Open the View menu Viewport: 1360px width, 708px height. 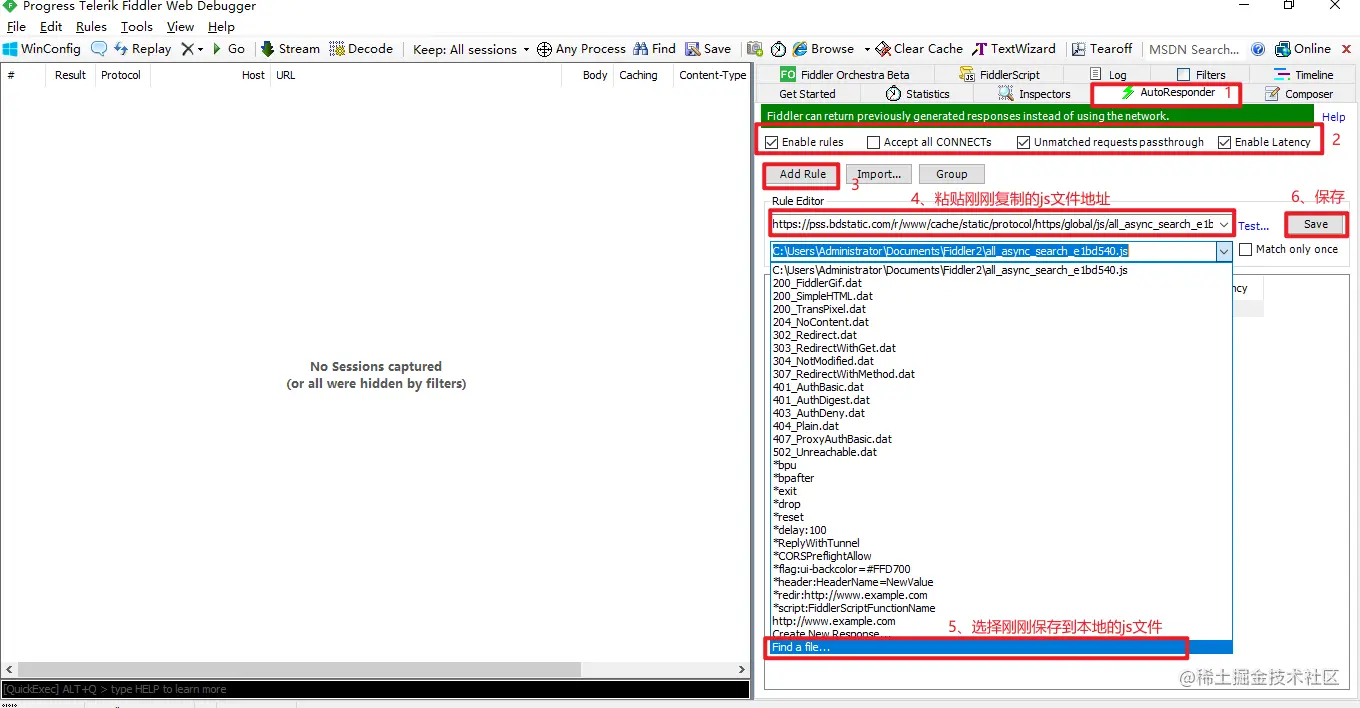tap(180, 27)
